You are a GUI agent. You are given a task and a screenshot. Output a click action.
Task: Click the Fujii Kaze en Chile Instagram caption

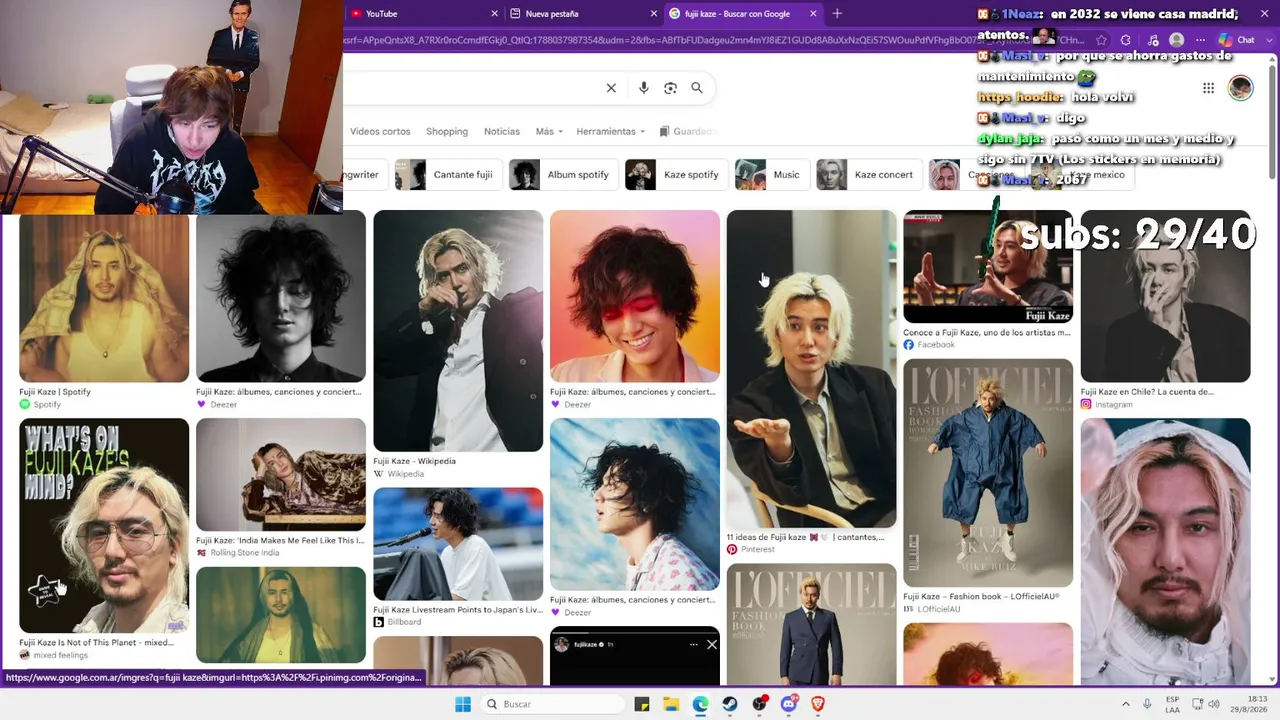(x=1147, y=392)
